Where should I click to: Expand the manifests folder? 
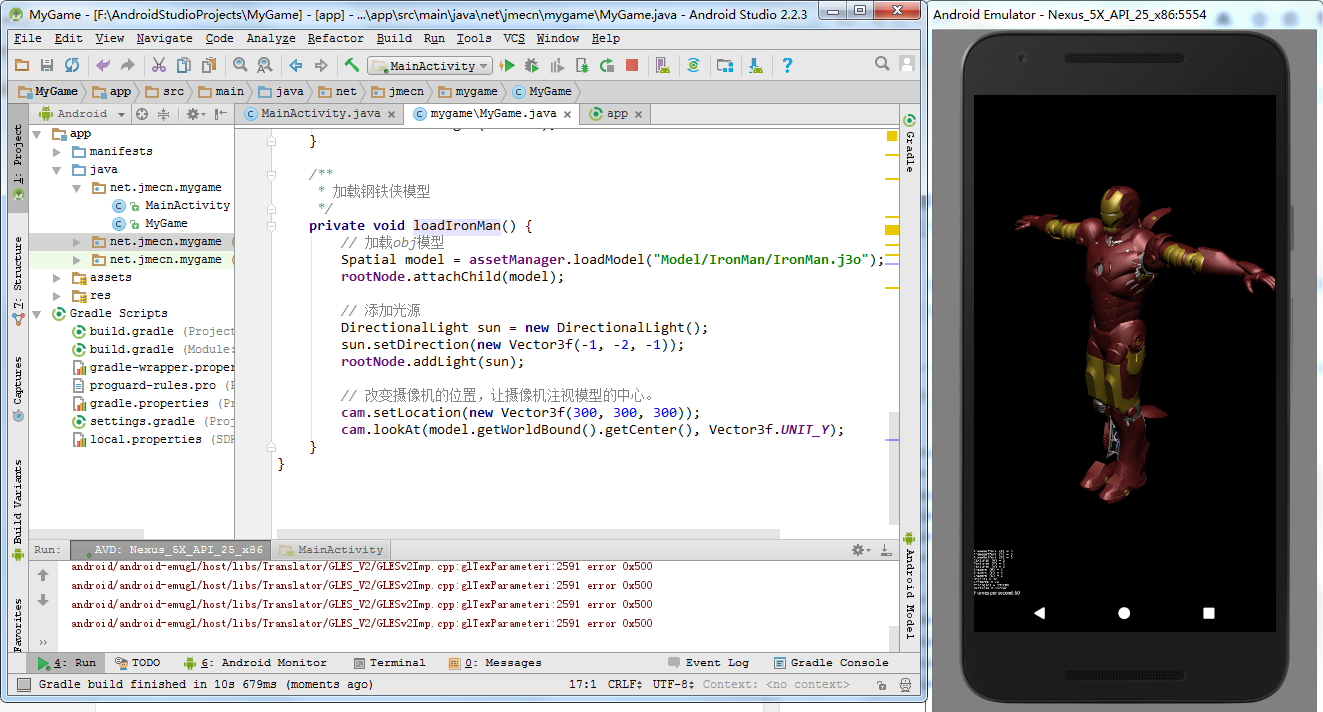point(57,152)
